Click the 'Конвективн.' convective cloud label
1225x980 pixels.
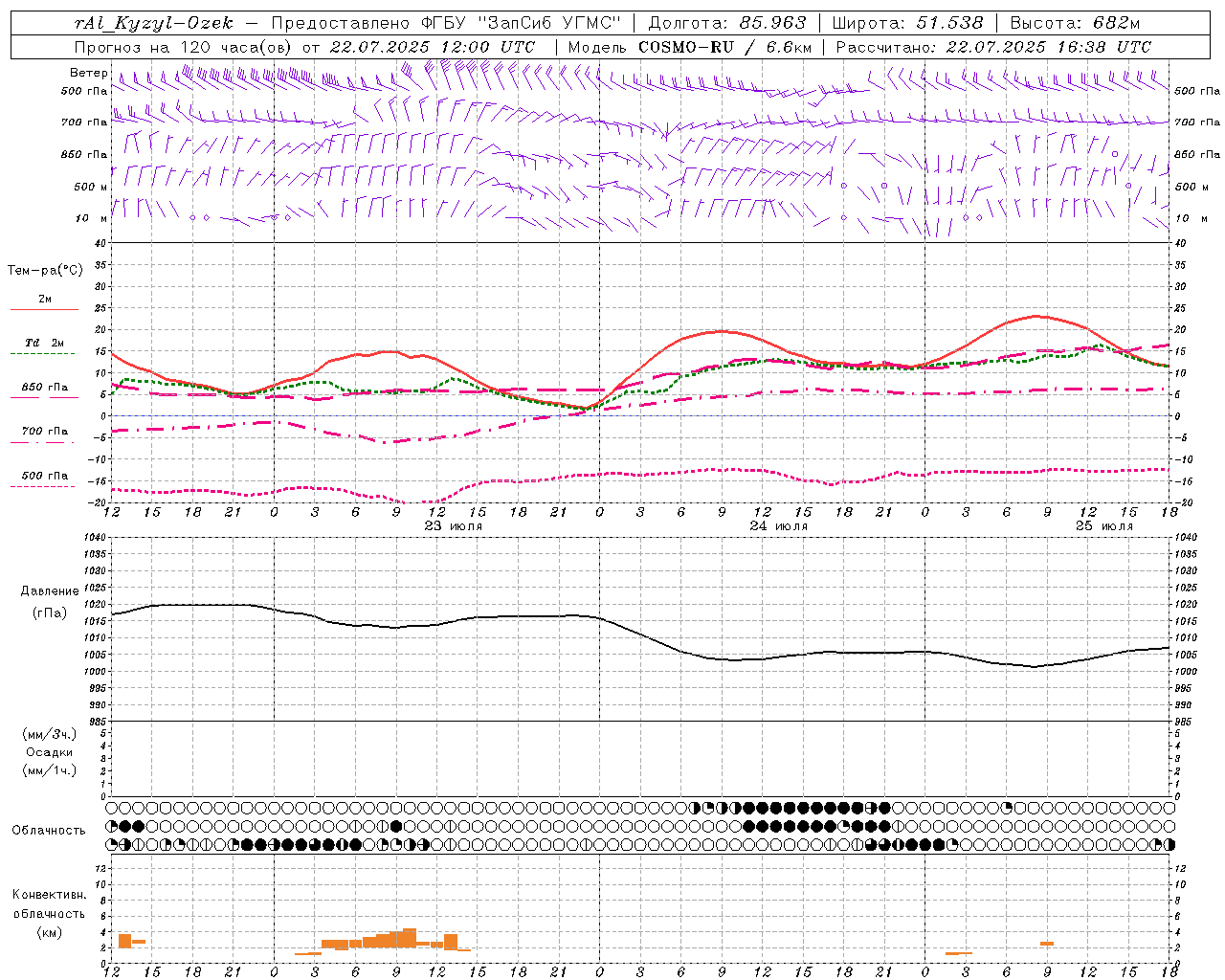pyautogui.click(x=50, y=895)
